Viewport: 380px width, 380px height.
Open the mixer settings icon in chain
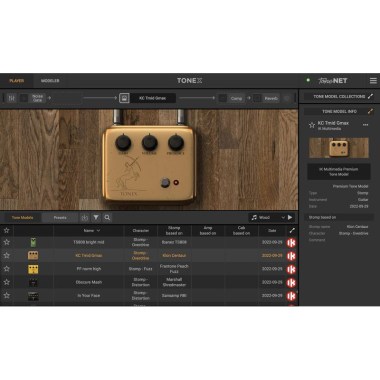[x=12, y=98]
